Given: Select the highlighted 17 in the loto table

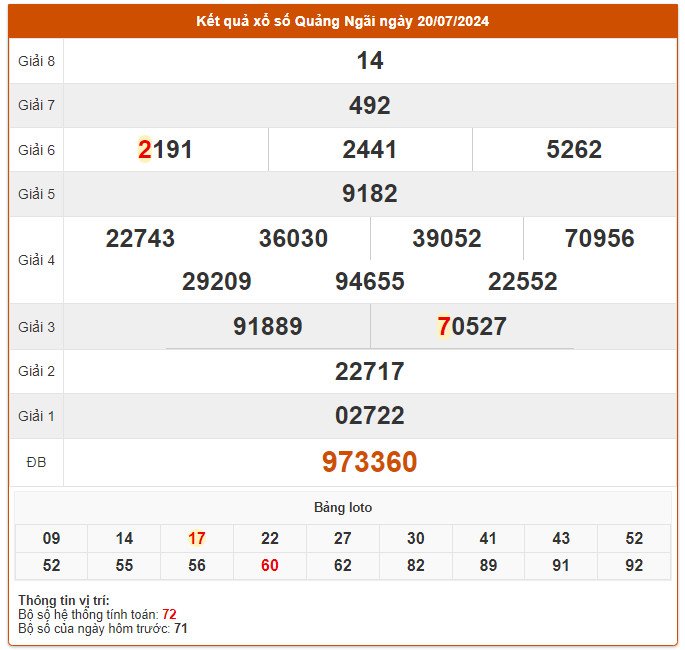Looking at the screenshot, I should pyautogui.click(x=197, y=539).
